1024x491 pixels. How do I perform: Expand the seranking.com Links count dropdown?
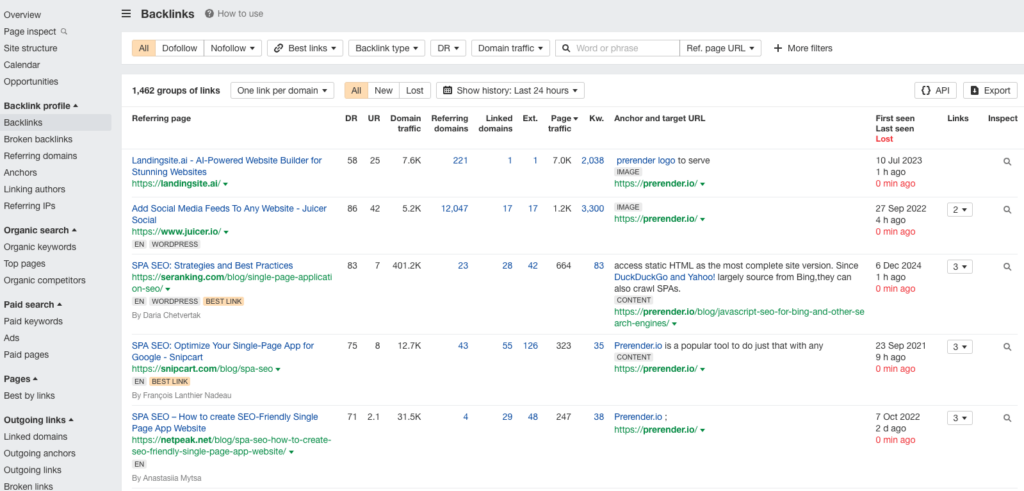tap(960, 267)
